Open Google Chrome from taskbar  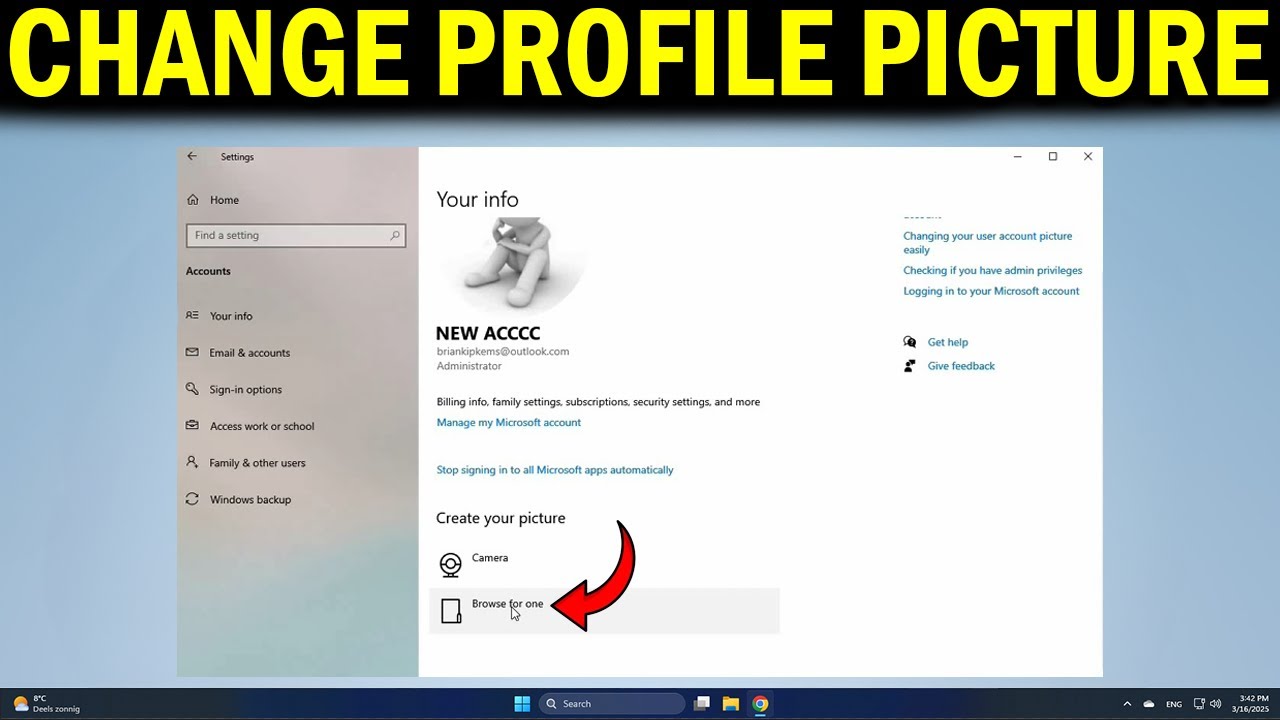(760, 704)
